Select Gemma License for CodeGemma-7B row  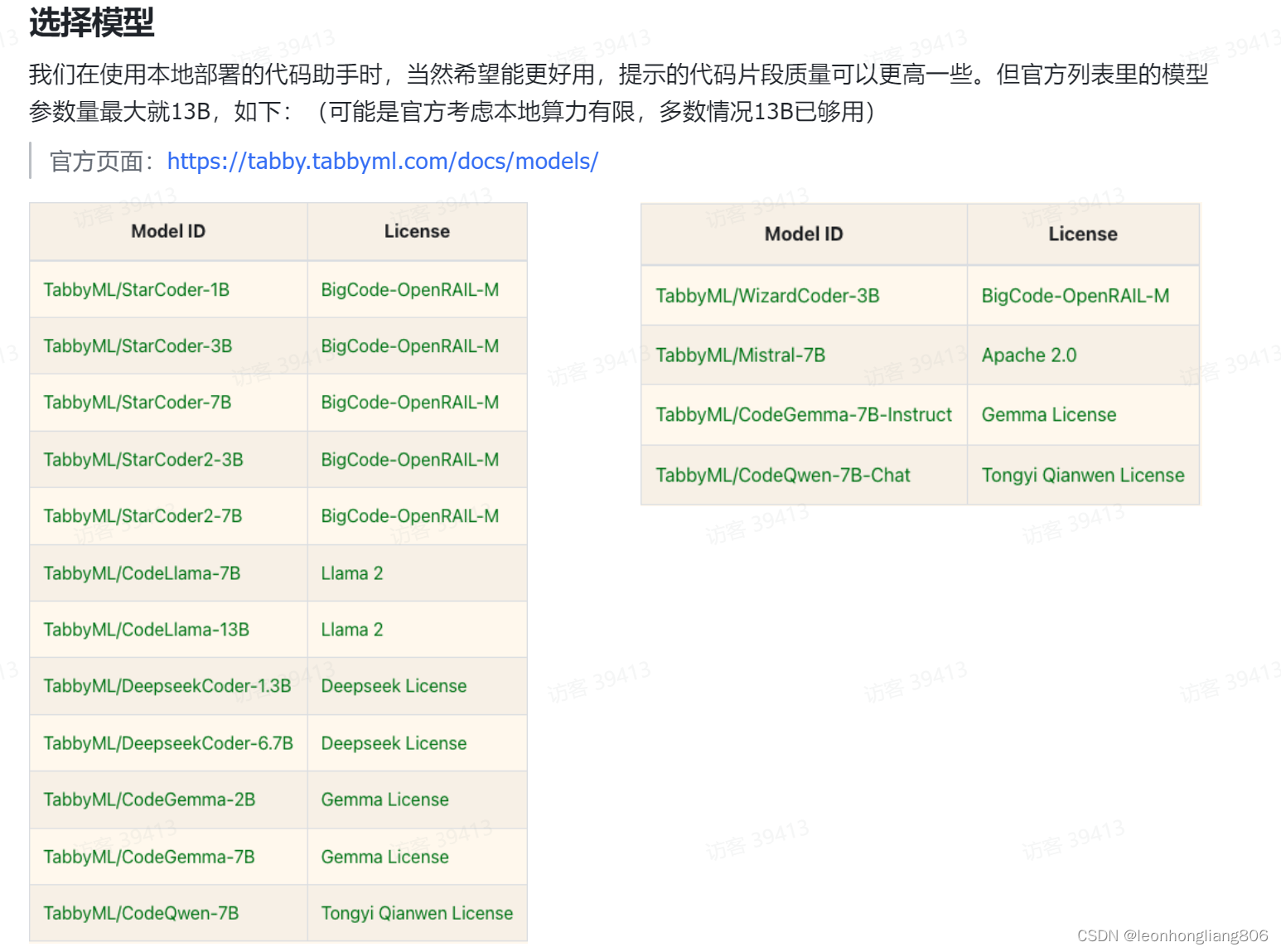pos(385,857)
